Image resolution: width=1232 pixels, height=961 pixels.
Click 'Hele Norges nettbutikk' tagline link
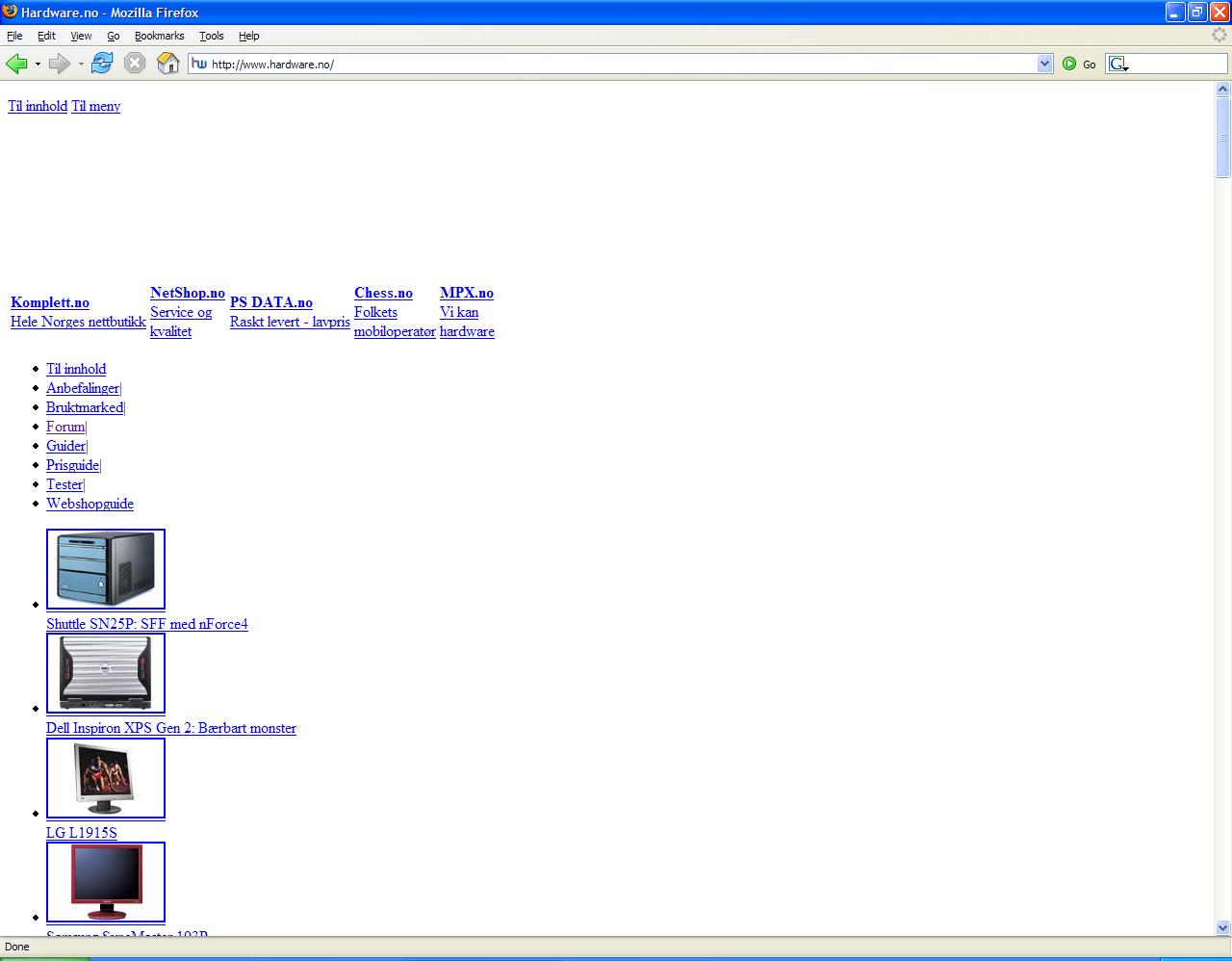tap(78, 322)
